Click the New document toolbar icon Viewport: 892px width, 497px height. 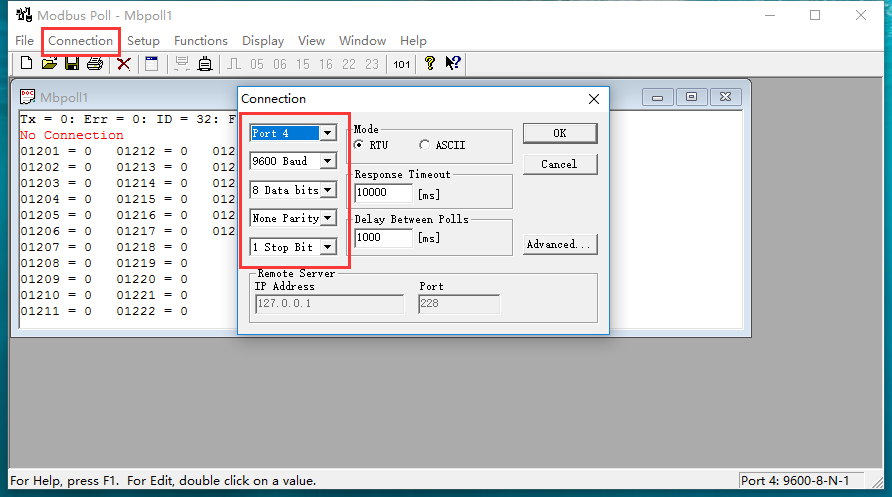(26, 63)
